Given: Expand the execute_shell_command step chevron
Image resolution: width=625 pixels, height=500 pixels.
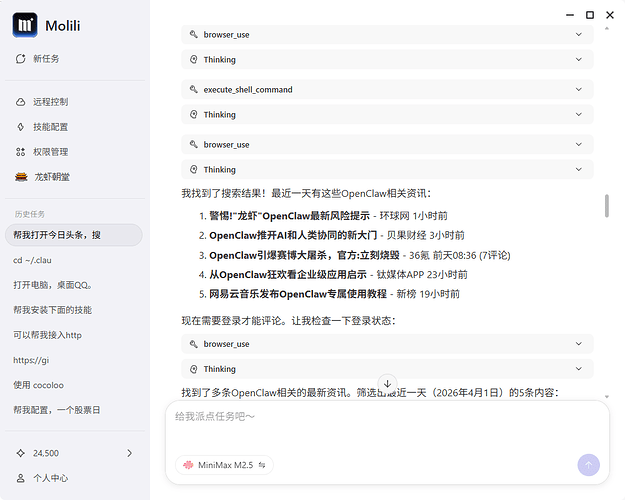Looking at the screenshot, I should click(x=579, y=89).
